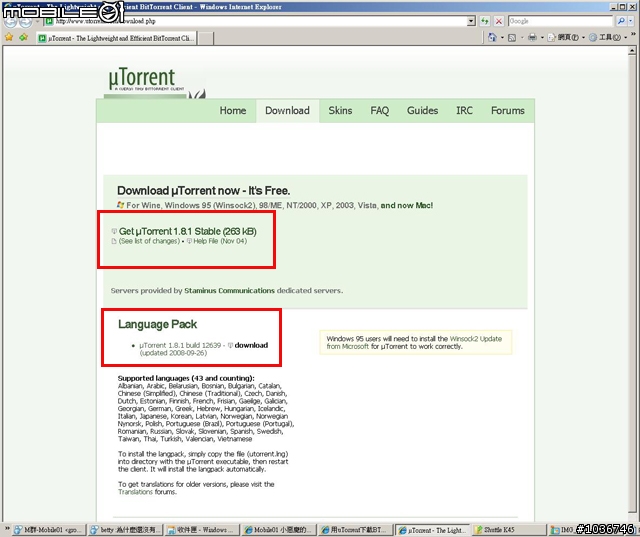Click the red Stop loading icon

(x=499, y=21)
